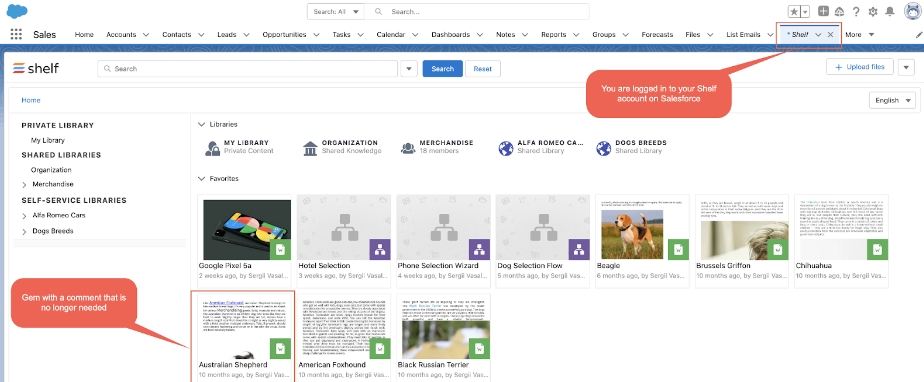Open the Salesforce Help question mark icon
The image size is (924, 382).
coord(856,11)
